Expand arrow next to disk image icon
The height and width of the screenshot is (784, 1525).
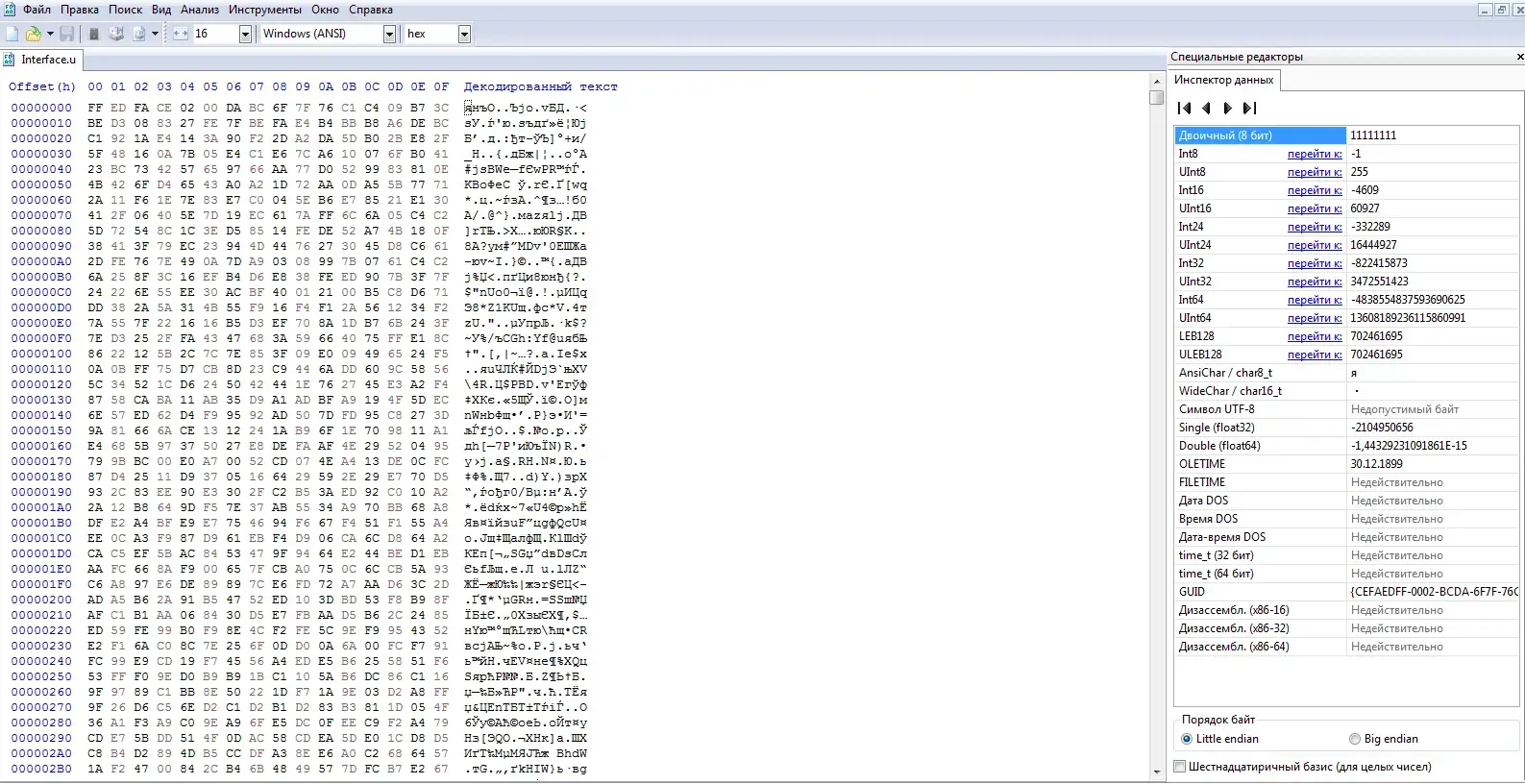155,34
